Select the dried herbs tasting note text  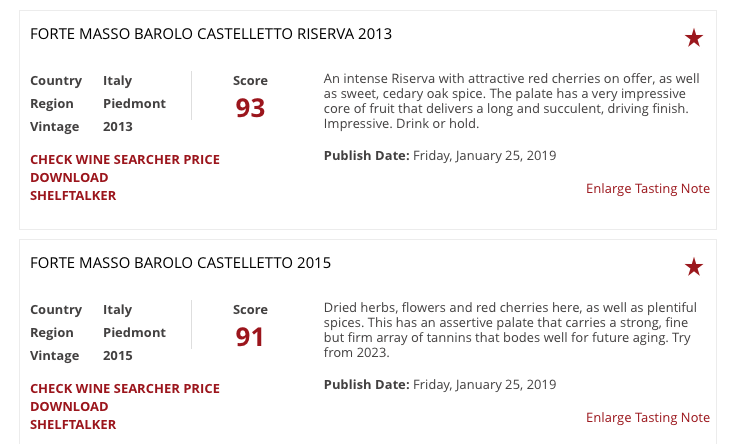tap(510, 330)
